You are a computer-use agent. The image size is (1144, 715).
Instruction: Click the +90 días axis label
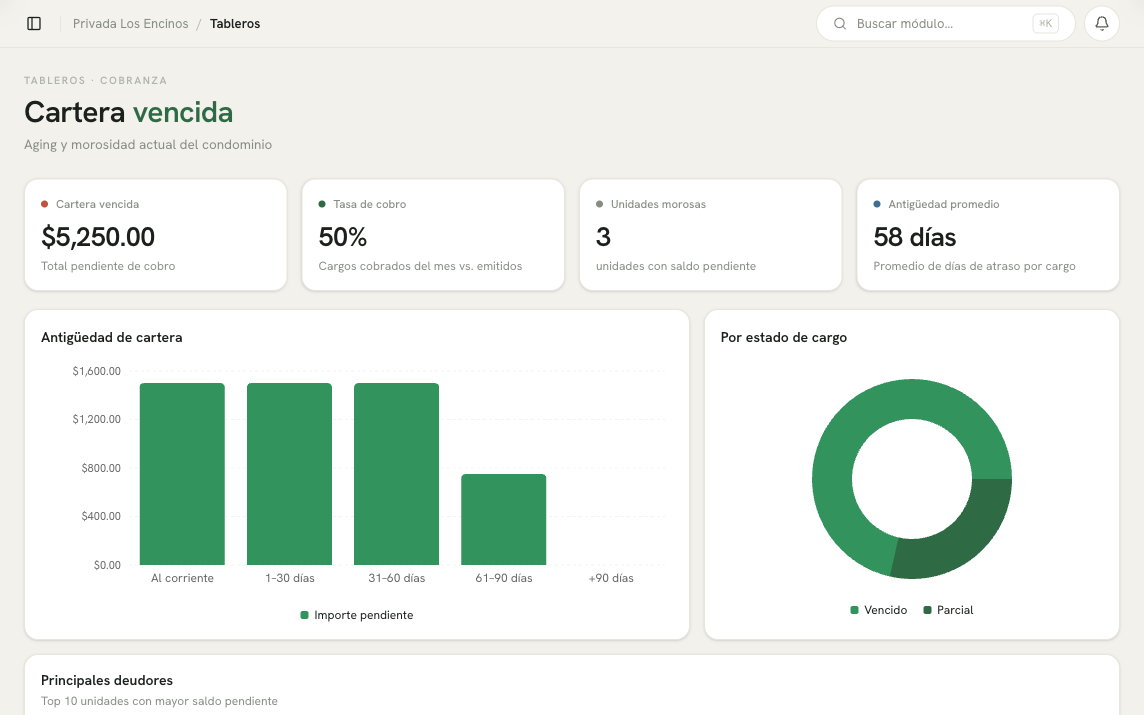pos(611,578)
